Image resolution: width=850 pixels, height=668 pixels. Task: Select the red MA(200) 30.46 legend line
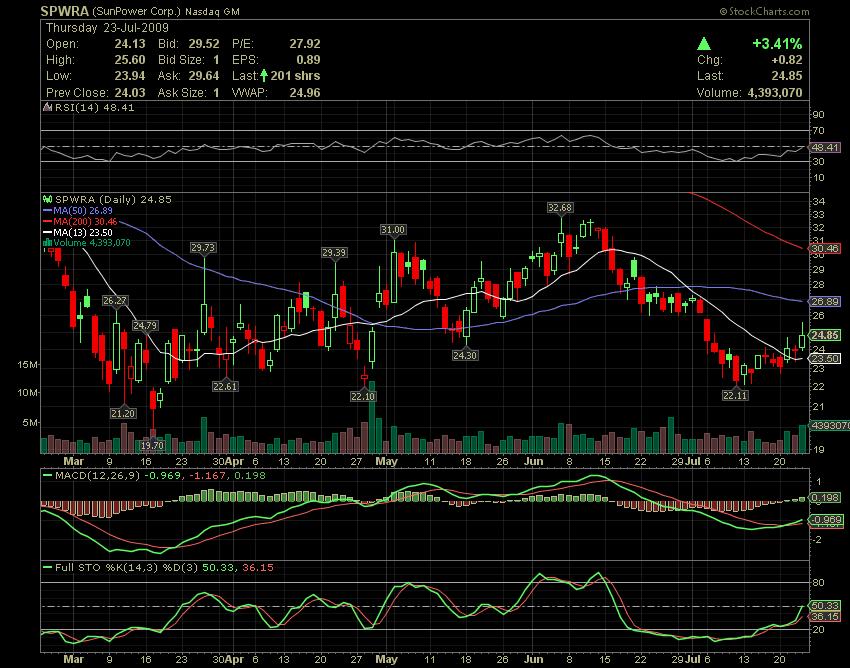point(80,222)
